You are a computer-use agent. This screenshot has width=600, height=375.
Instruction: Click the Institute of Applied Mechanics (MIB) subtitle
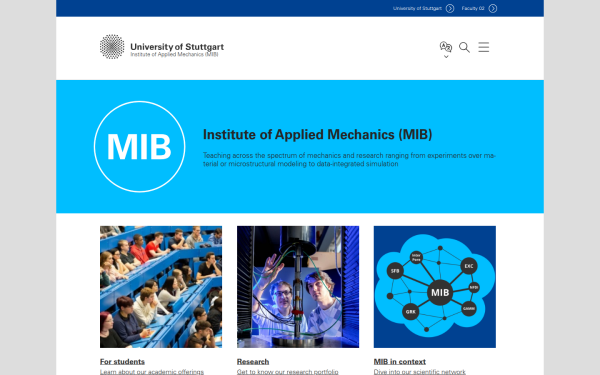[174, 54]
